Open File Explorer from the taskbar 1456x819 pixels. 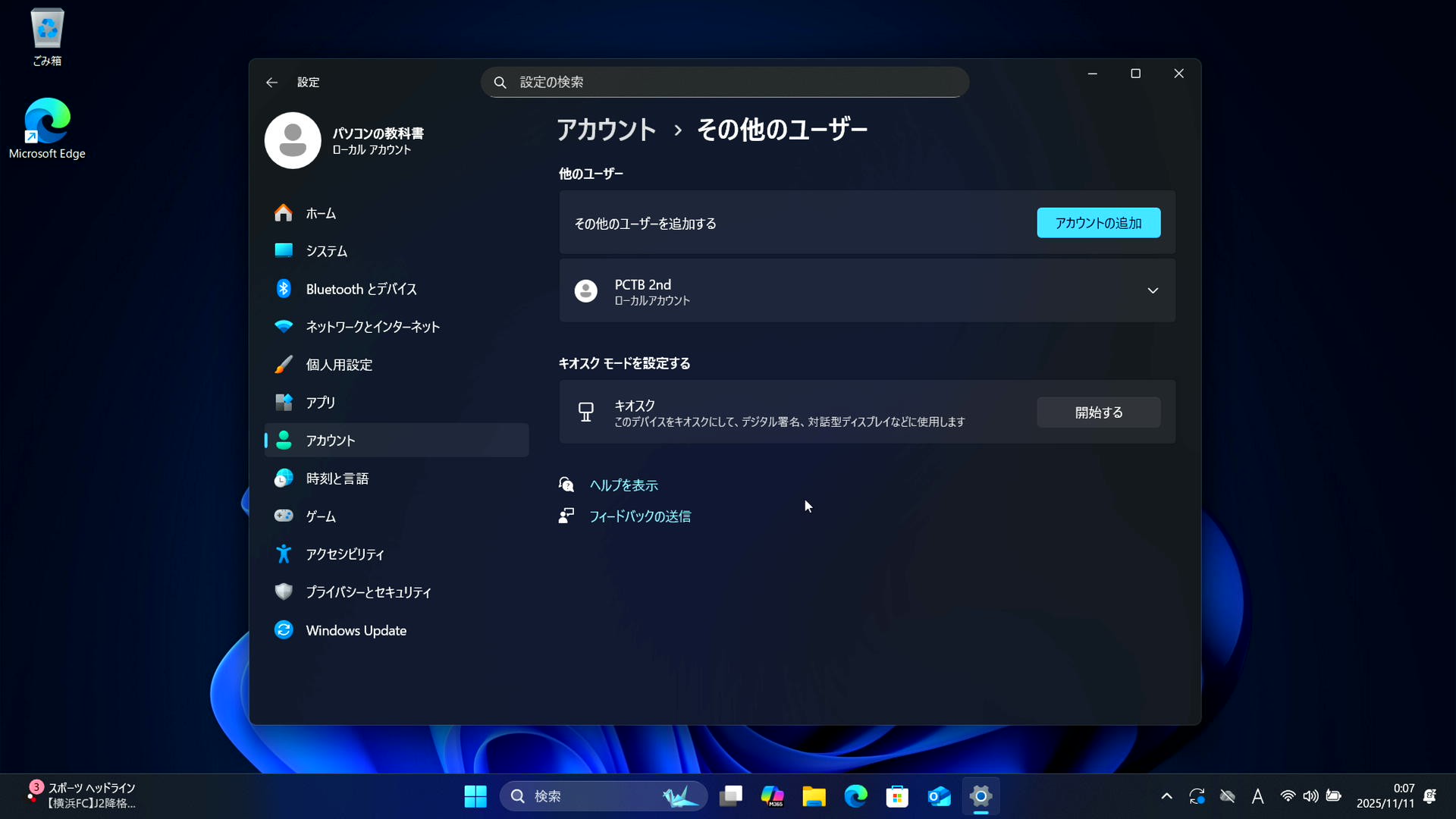coord(814,796)
